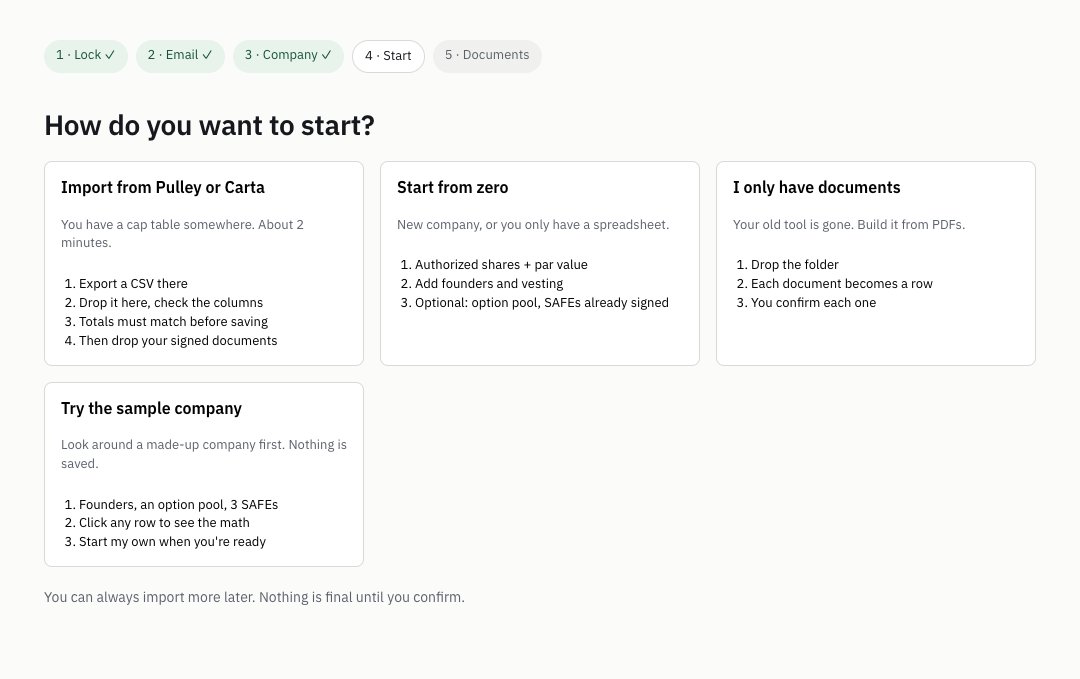This screenshot has height=679, width=1080.
Task: Click 'New company, or you only have a spreadsheet'
Action: click(532, 225)
